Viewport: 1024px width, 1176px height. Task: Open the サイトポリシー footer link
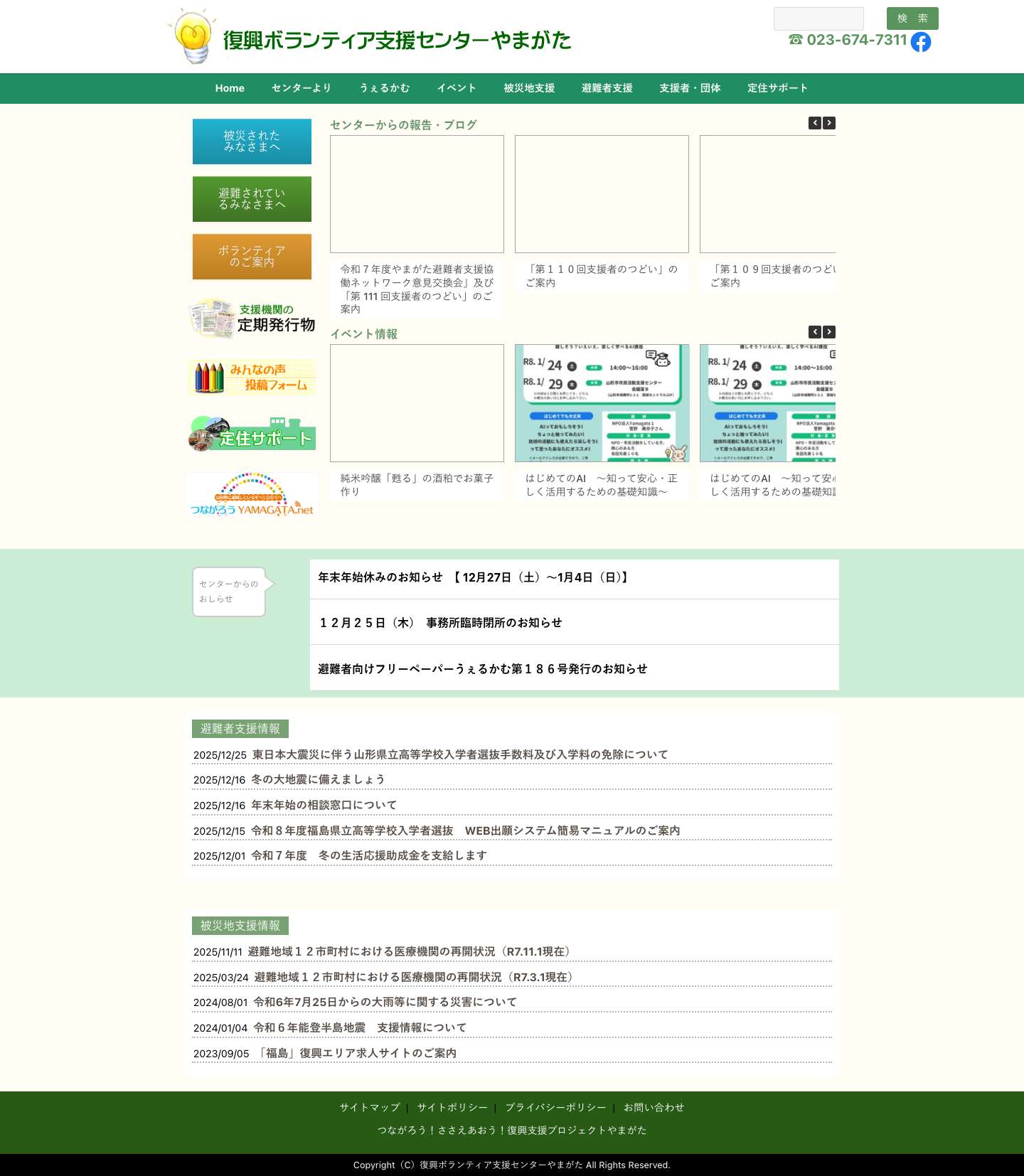(452, 1107)
